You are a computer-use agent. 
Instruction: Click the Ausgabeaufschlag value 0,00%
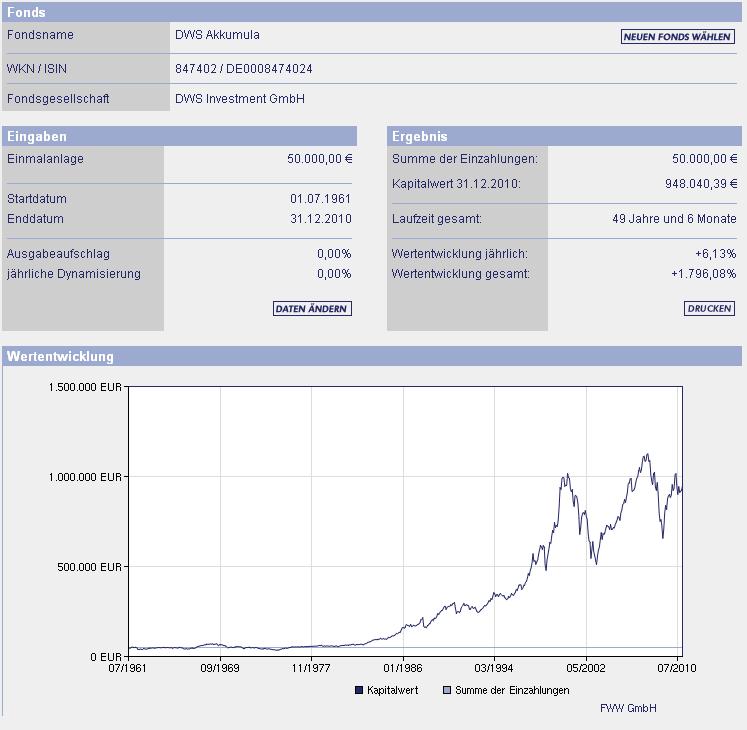point(334,253)
